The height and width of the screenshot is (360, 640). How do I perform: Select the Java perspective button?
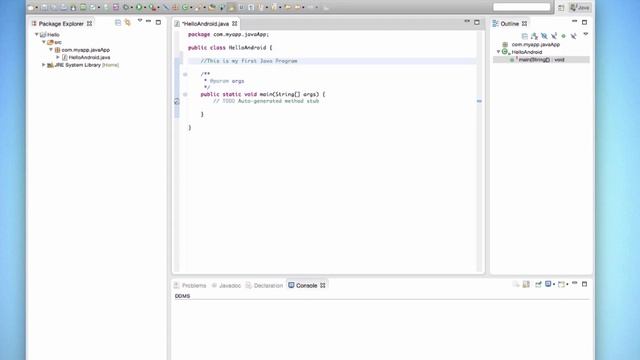coord(580,7)
